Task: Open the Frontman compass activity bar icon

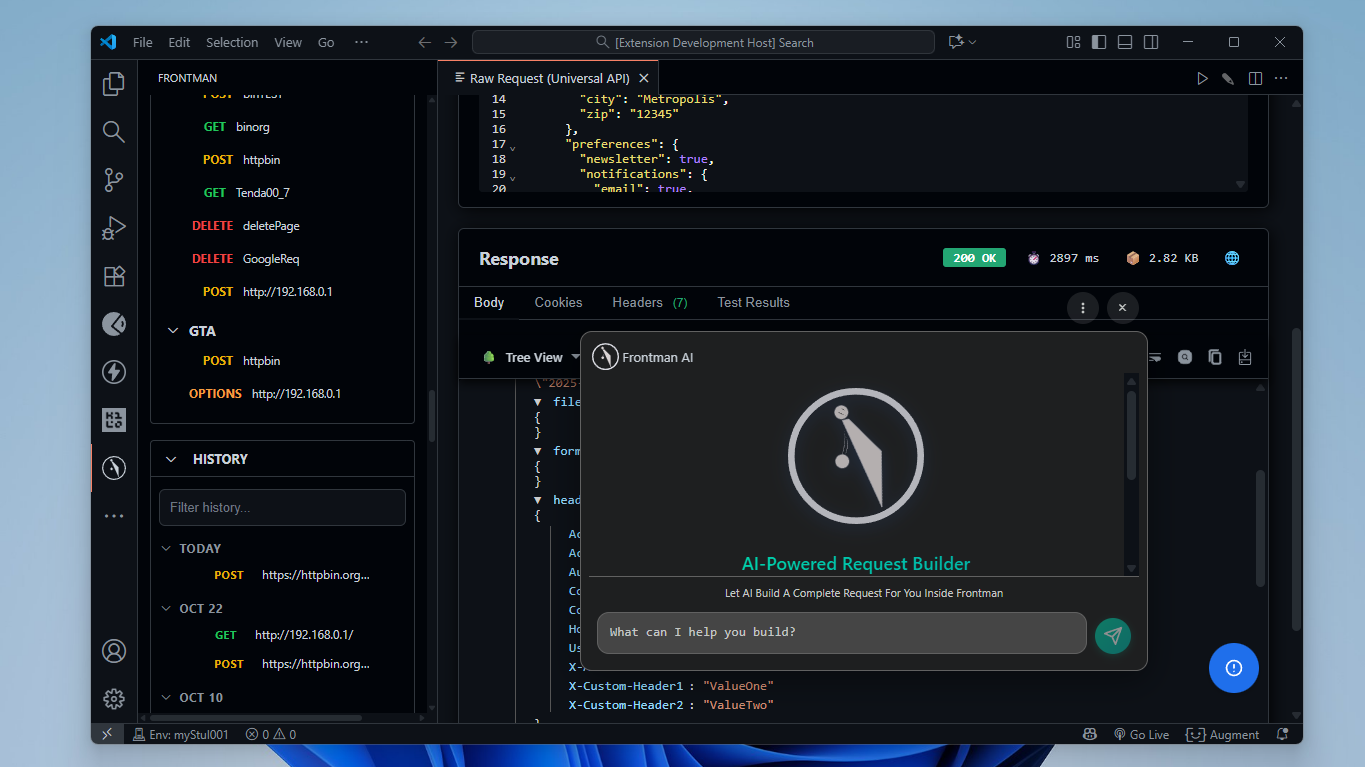Action: 114,468
